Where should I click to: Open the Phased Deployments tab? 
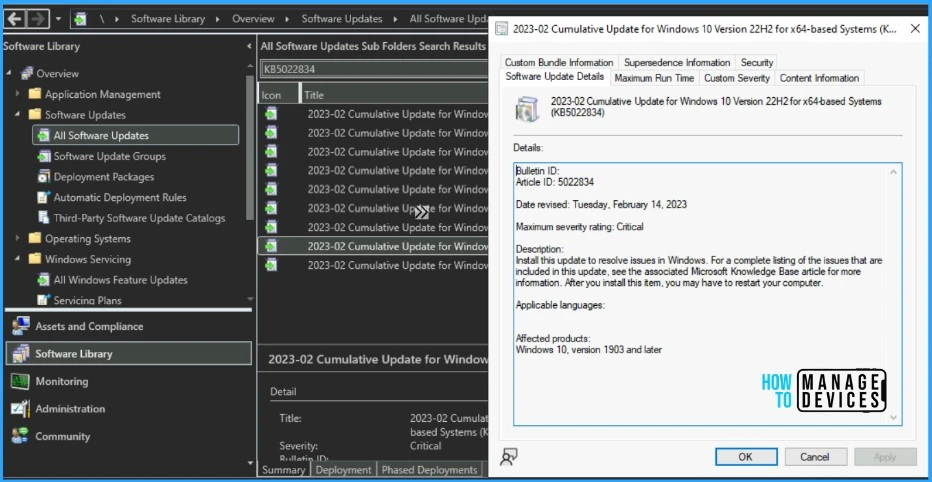coord(429,470)
